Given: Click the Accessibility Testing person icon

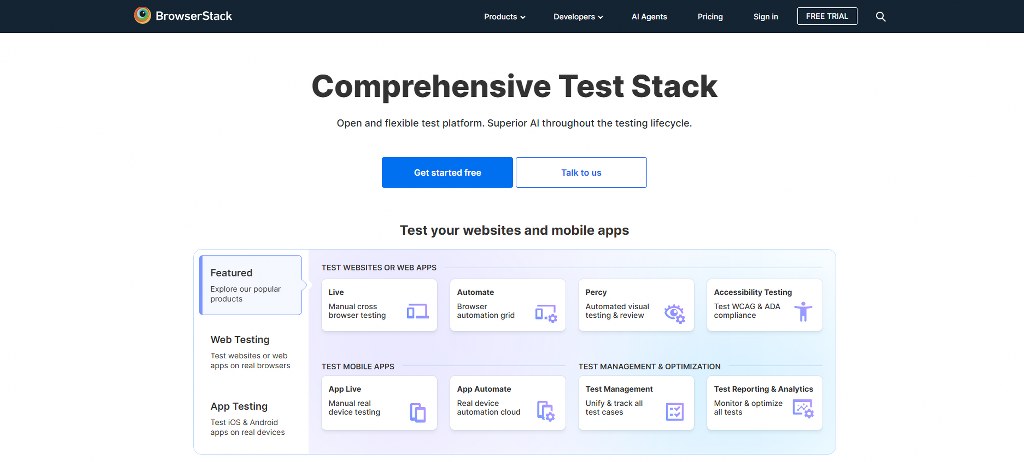Looking at the screenshot, I should (803, 312).
